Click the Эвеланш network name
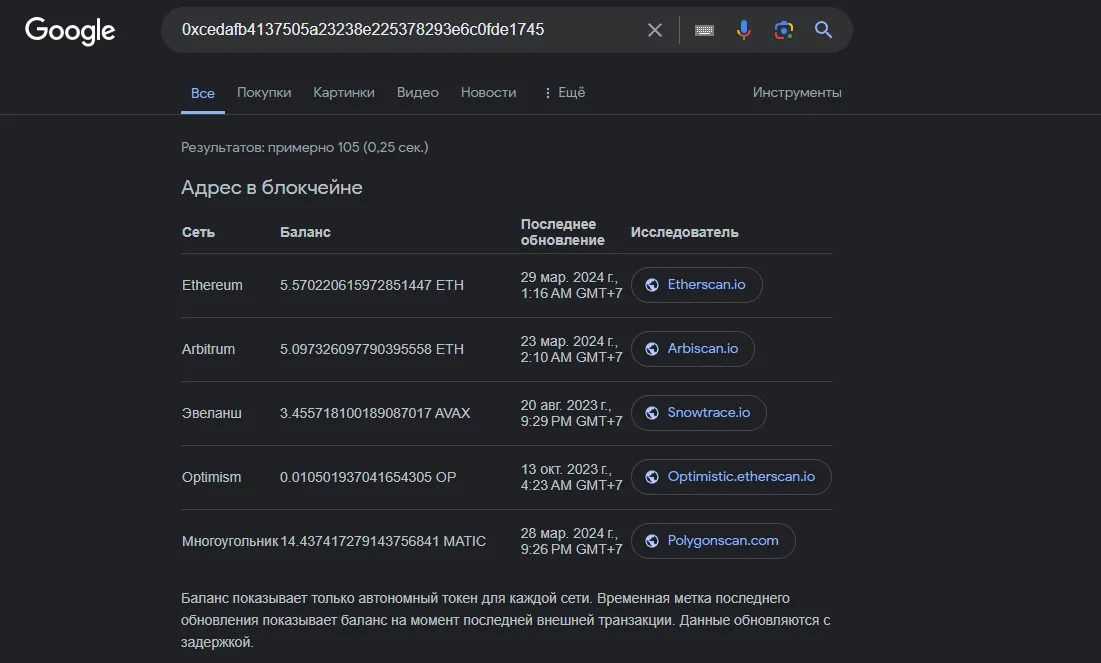The width and height of the screenshot is (1101, 663). coord(211,413)
